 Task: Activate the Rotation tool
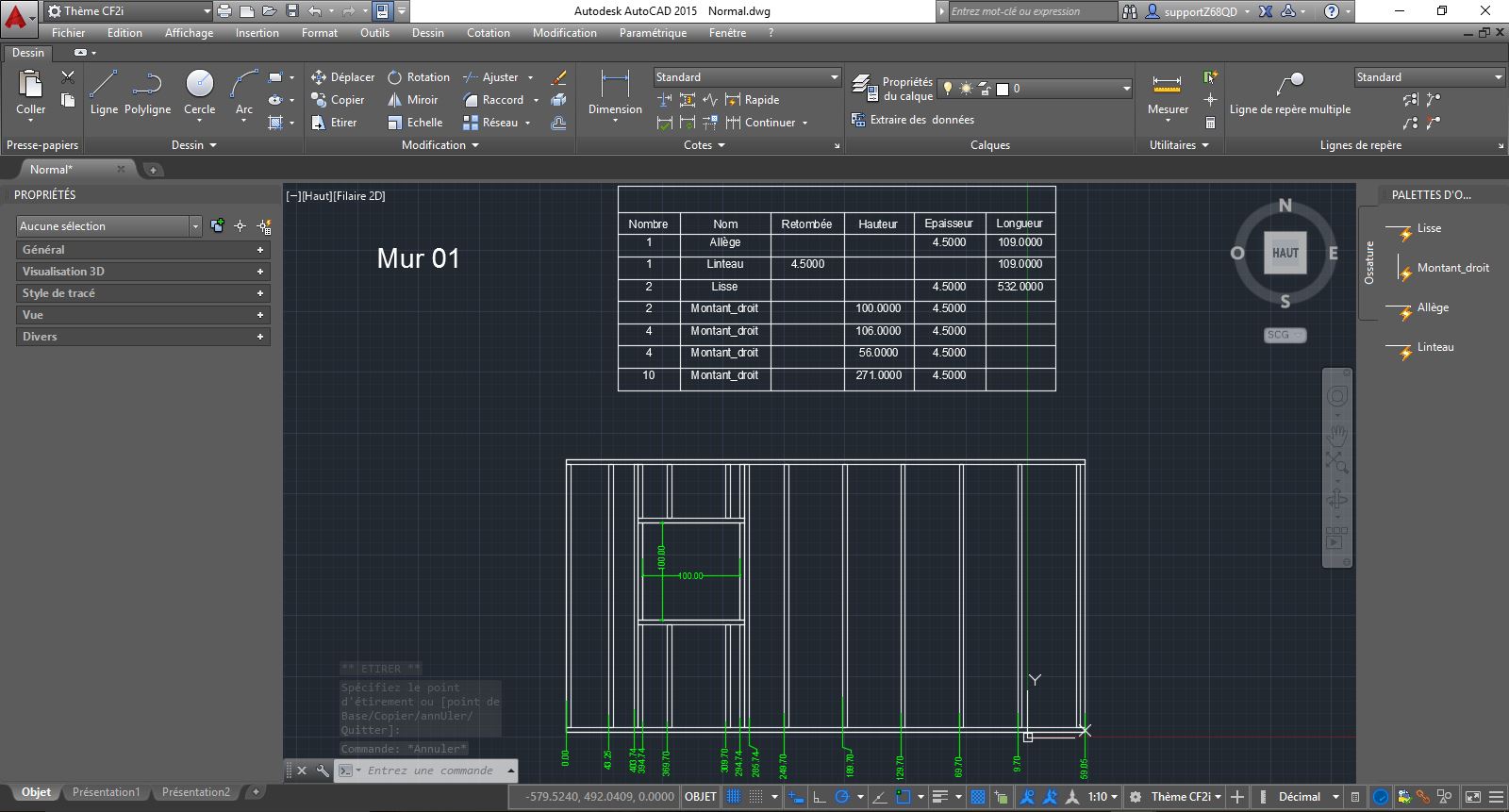(418, 77)
